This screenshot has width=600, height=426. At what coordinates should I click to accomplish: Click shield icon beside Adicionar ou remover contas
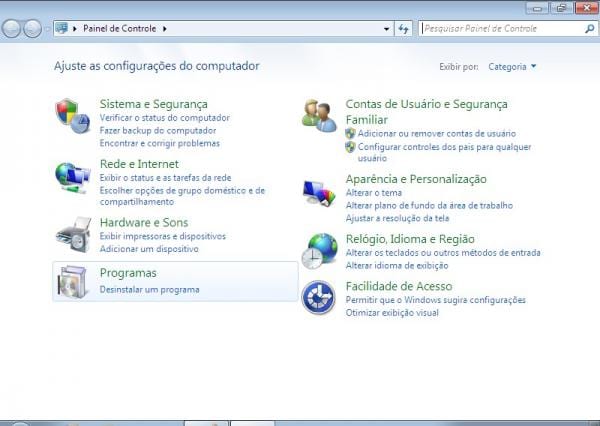click(x=350, y=133)
